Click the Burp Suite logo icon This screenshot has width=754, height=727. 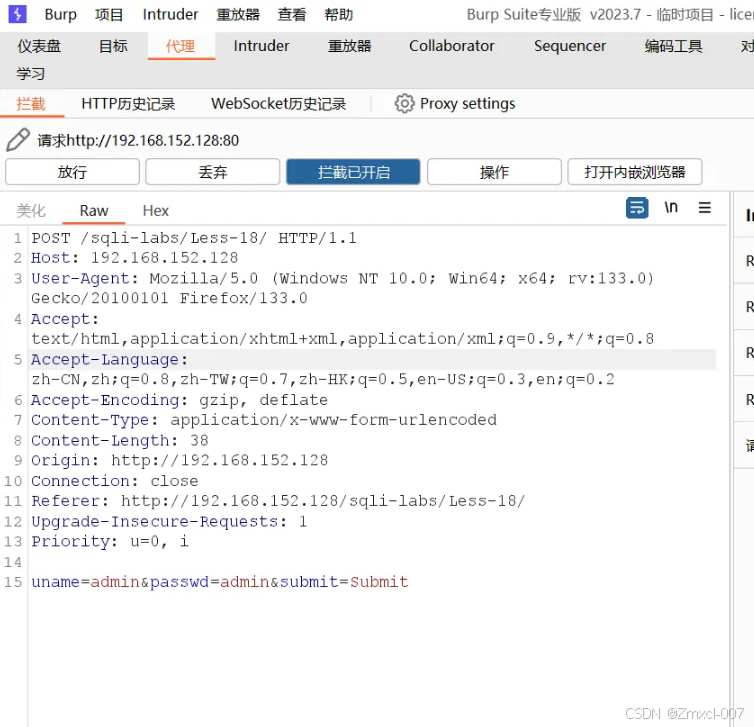pos(18,14)
